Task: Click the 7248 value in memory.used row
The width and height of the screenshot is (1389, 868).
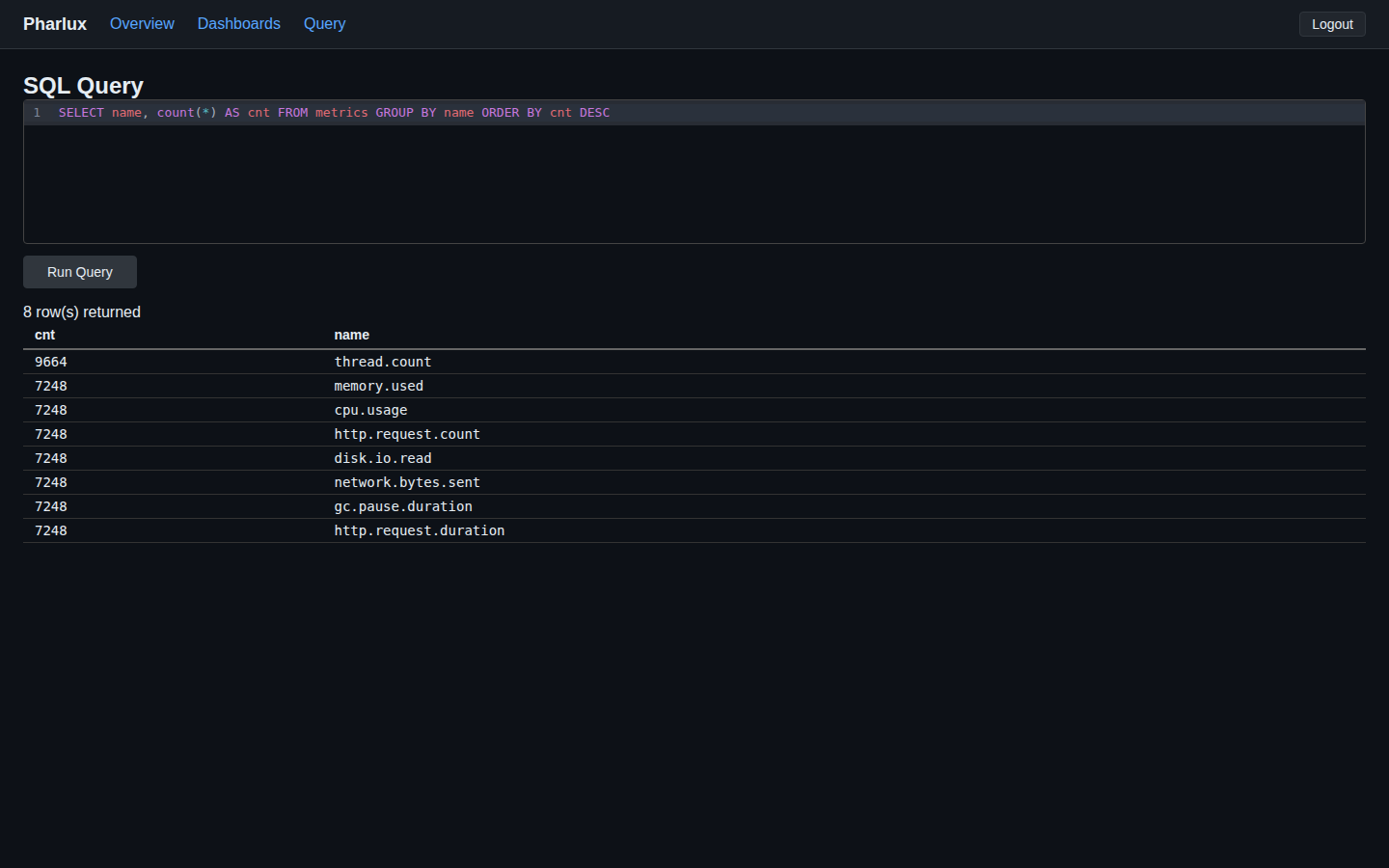Action: (x=51, y=386)
